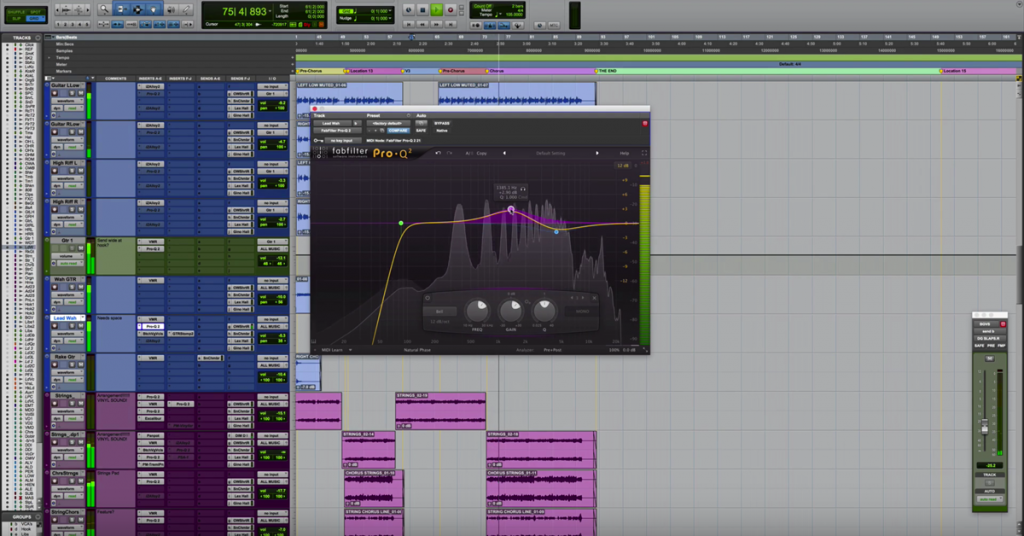Open Bell filter shape dropdown

point(440,311)
